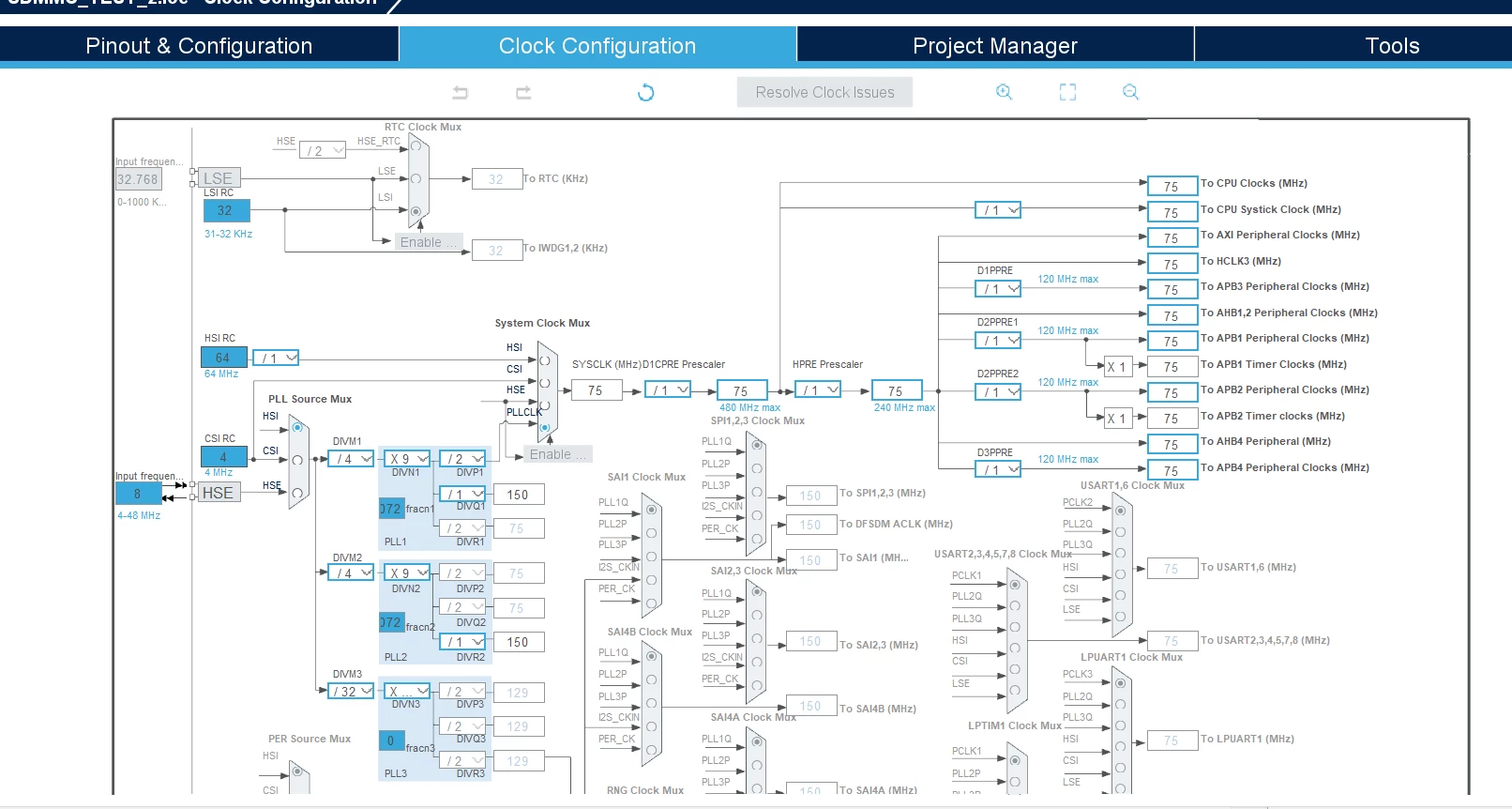Click the LSE input frequency field 32.768
Image resolution: width=1512 pixels, height=809 pixels.
[138, 179]
